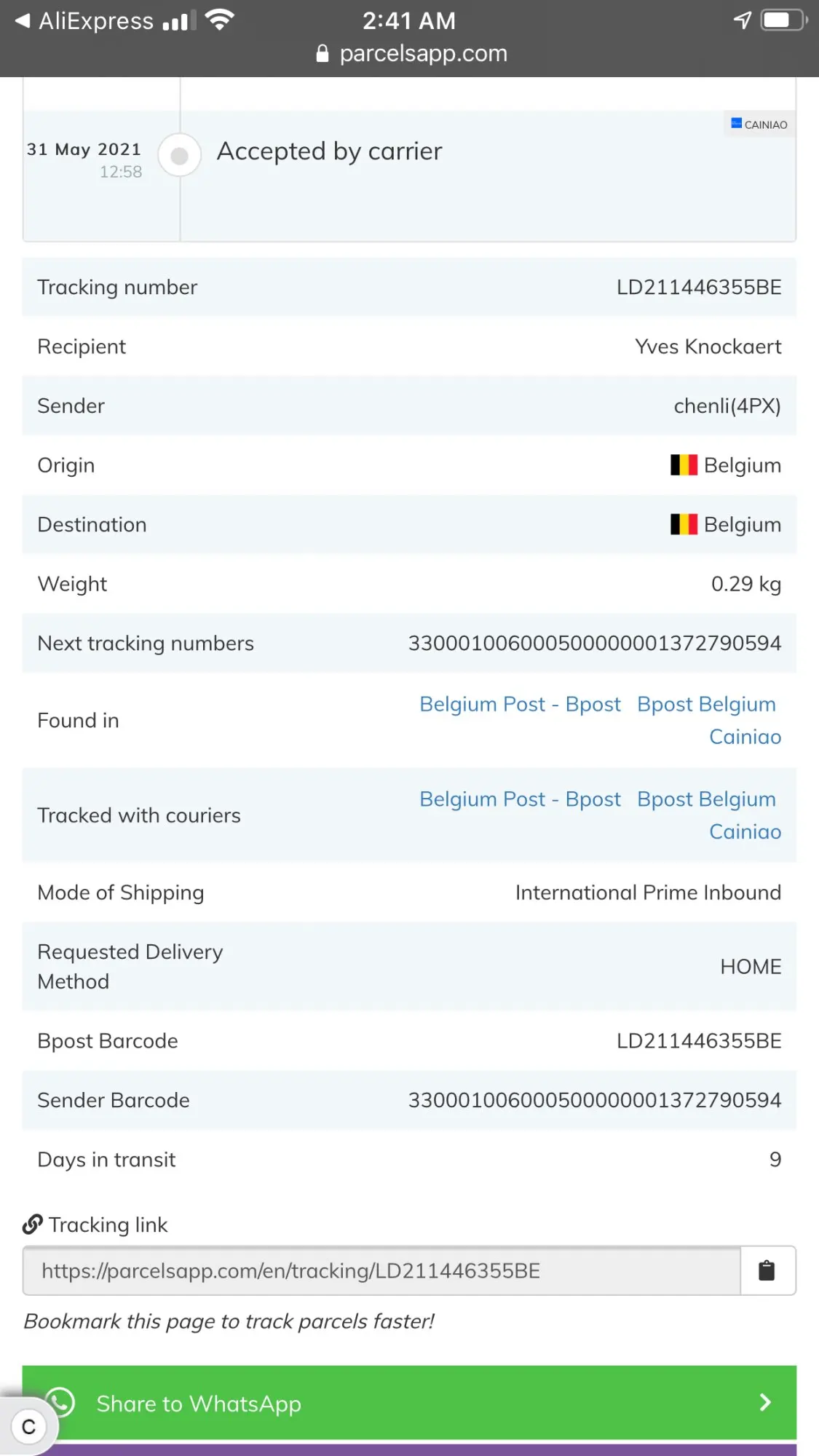Open Bpost Belgium link in Found in
Viewport: 819px width, 1456px height.
706,704
